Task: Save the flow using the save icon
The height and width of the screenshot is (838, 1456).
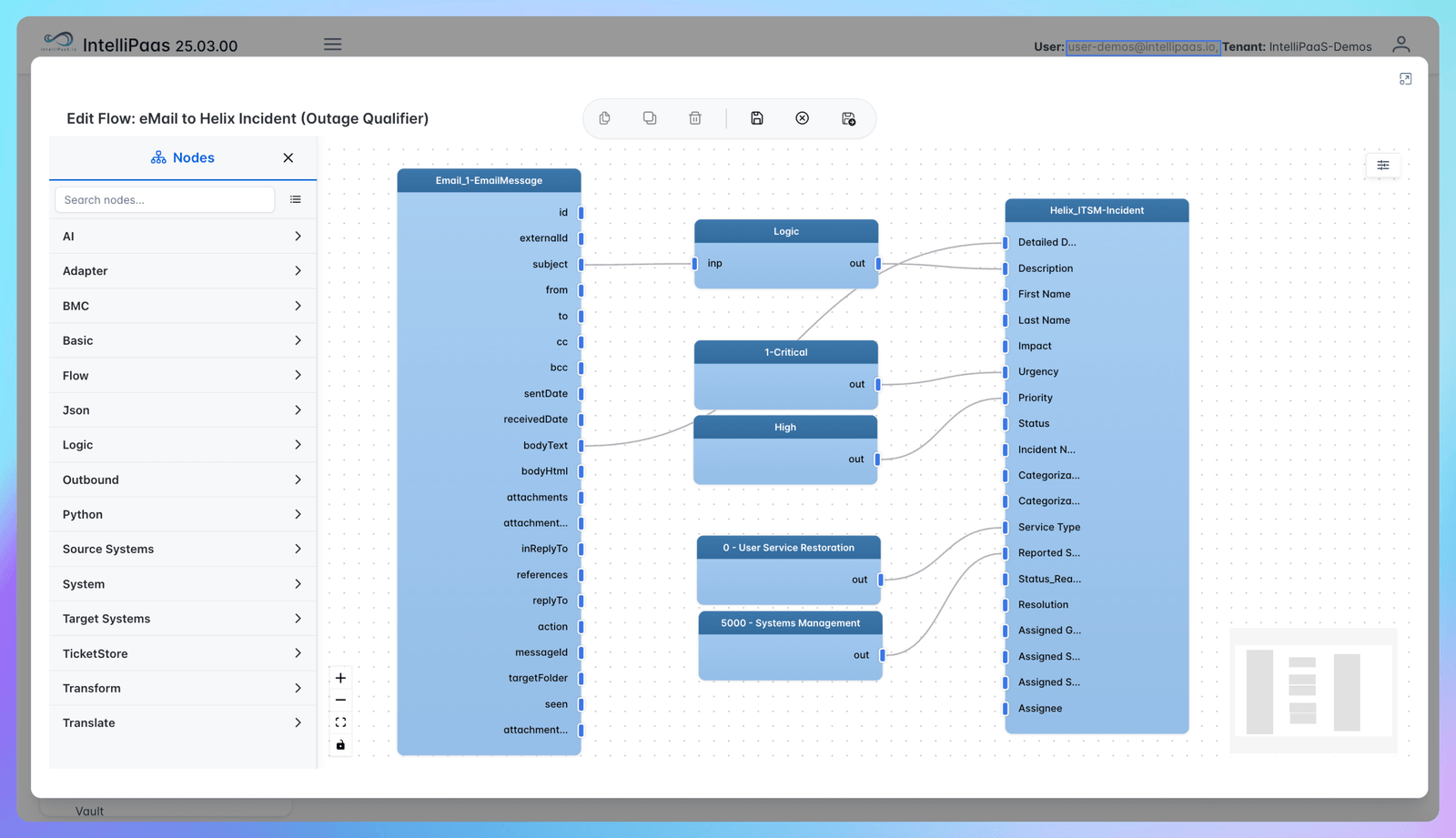Action: pos(757,117)
